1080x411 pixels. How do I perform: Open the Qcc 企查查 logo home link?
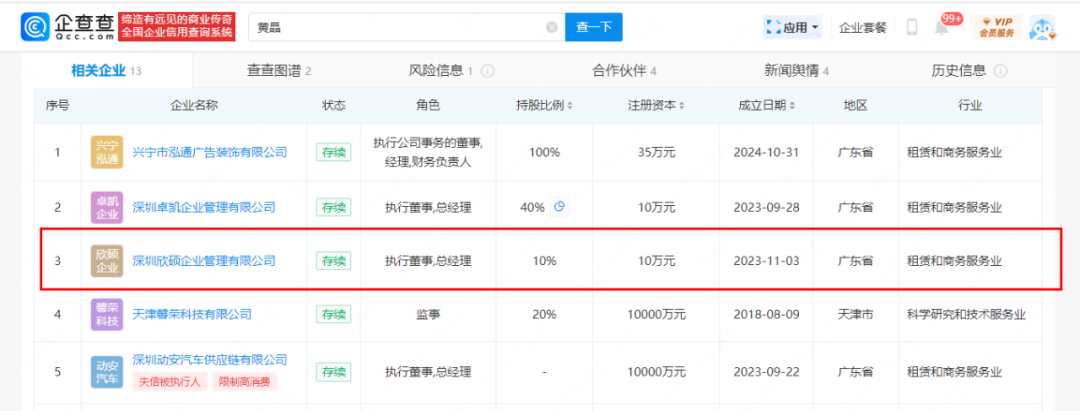(67, 27)
